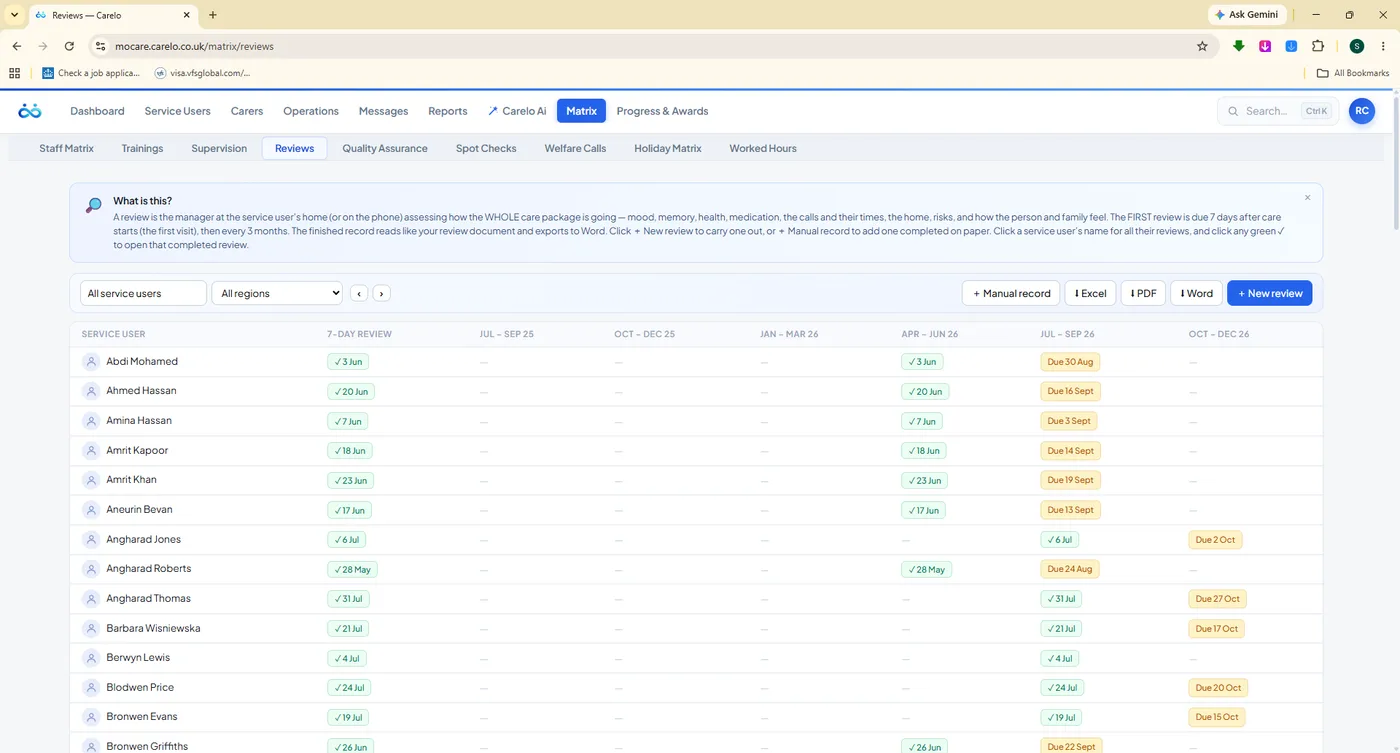Click Amrit Kapoor's person icon

coord(91,451)
